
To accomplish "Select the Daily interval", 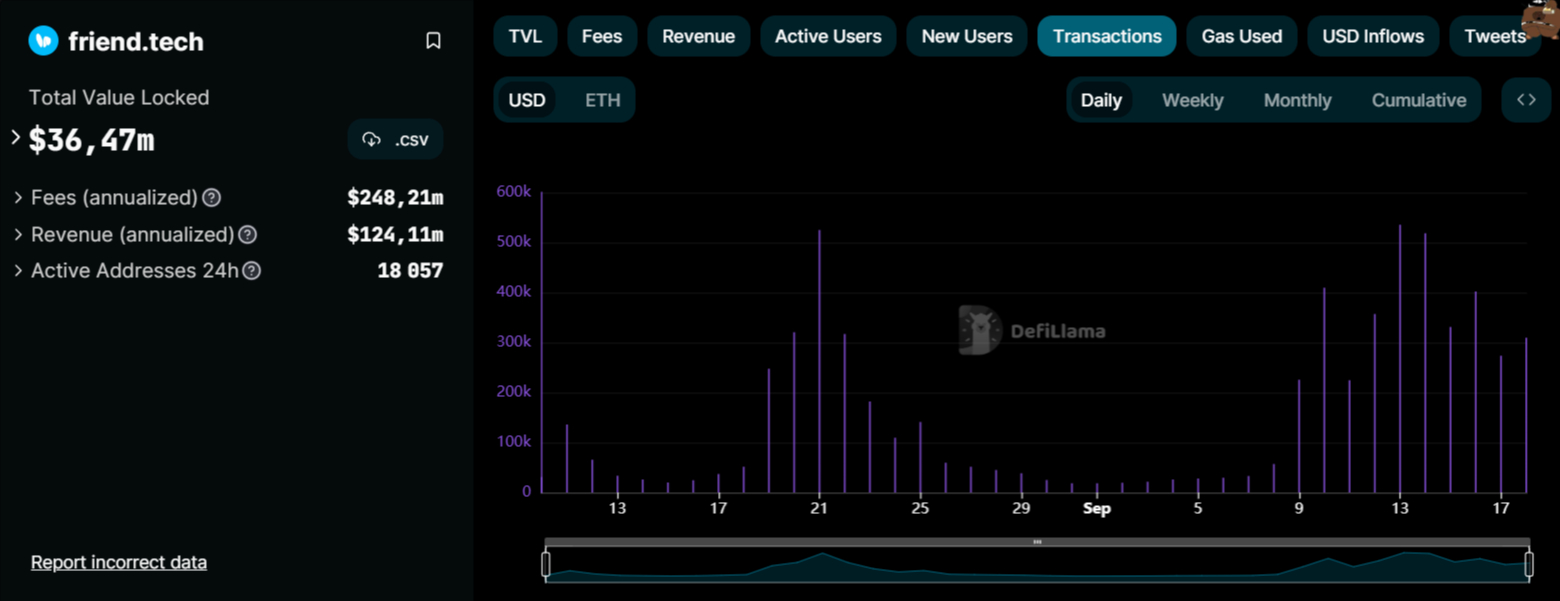I will coord(1101,100).
